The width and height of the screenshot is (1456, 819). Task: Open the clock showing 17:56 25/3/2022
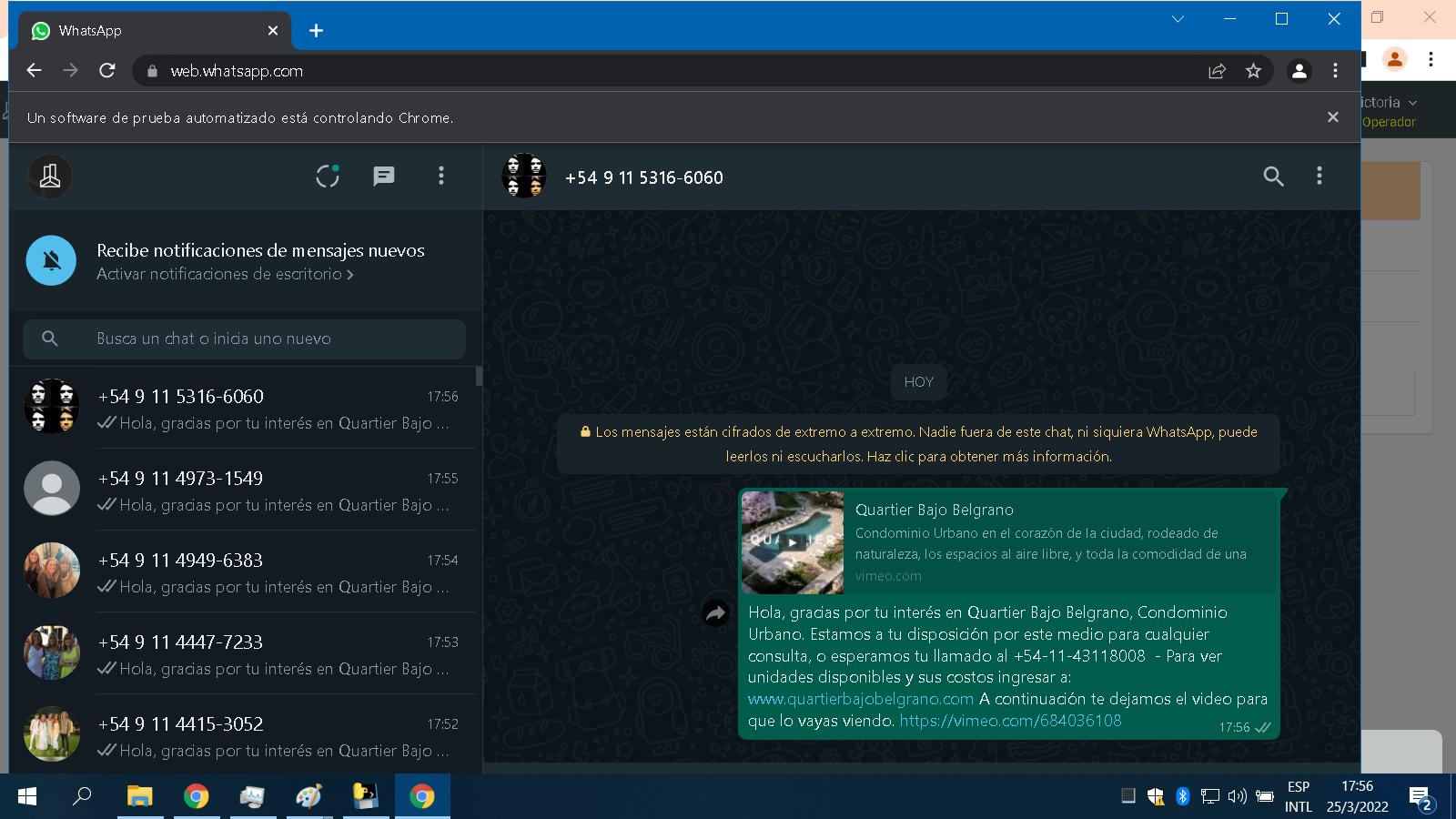click(1358, 797)
